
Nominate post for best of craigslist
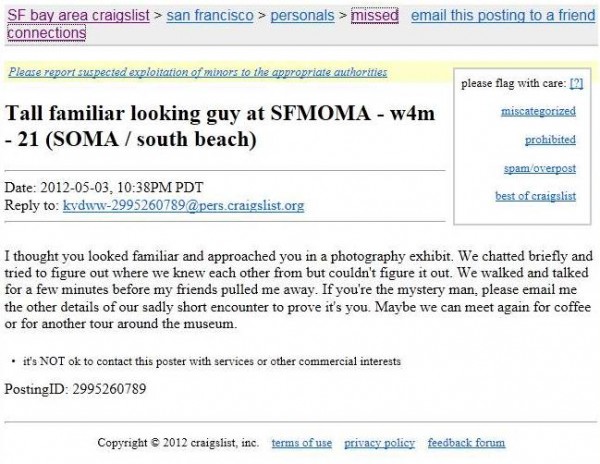535,196
